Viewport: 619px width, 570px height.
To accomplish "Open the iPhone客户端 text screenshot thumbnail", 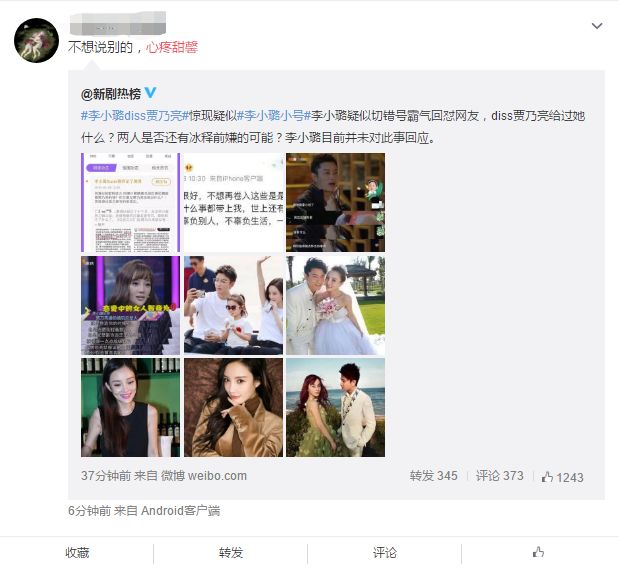I will pos(233,202).
